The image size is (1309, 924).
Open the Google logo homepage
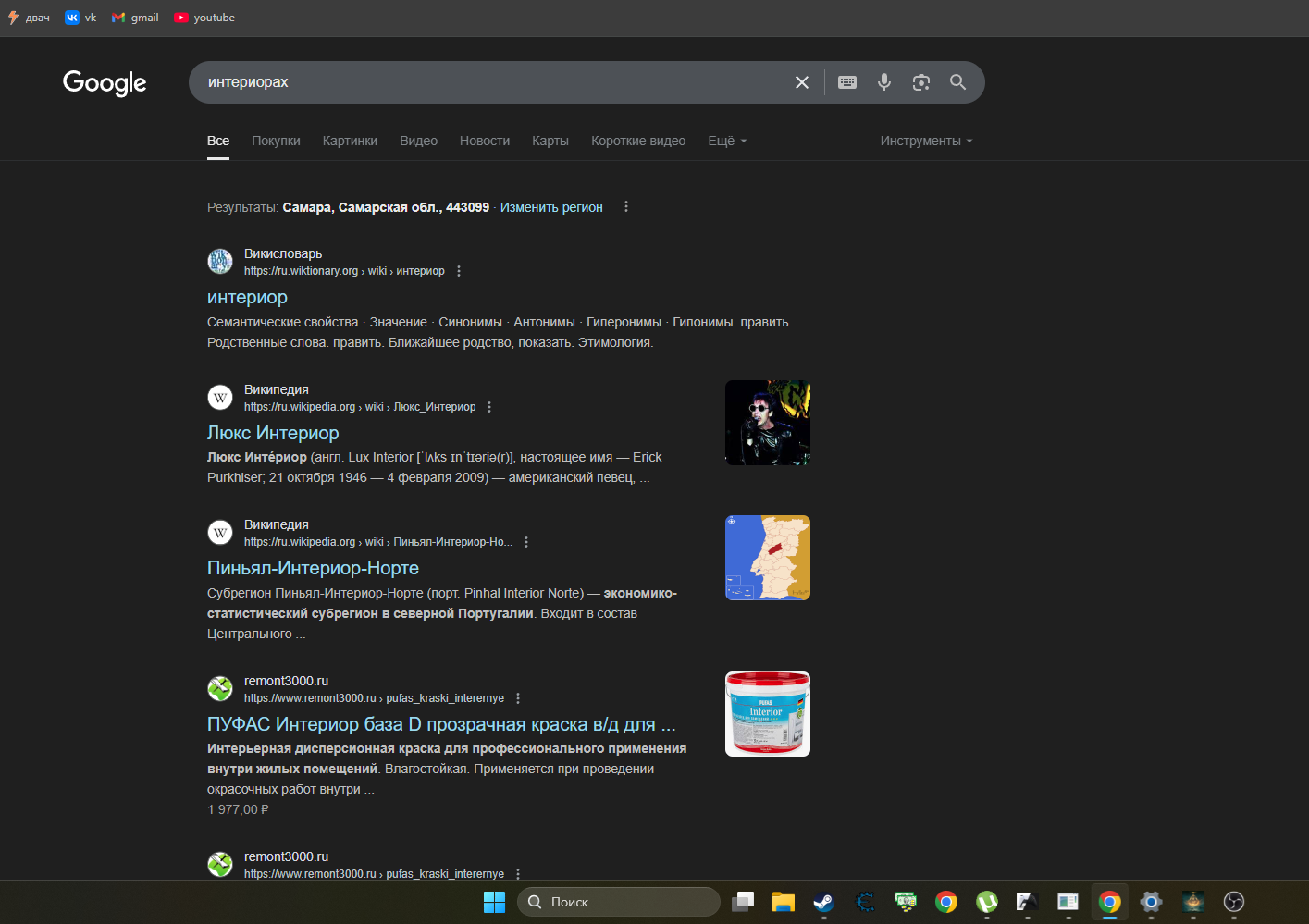[105, 83]
